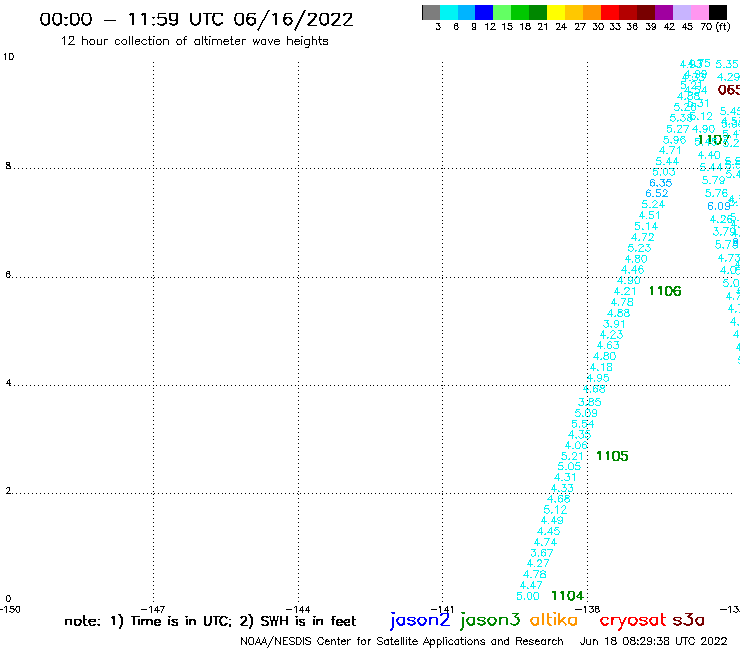
Task: Click the subtitle '12 hour collection of altimeter wave heights'
Action: (x=194, y=41)
